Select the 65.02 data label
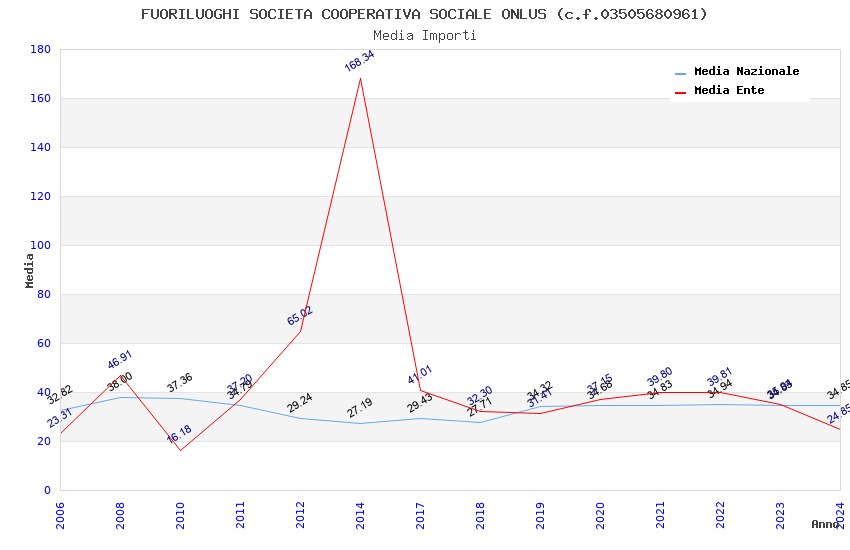Screen dimensions: 850x550 coord(300,315)
